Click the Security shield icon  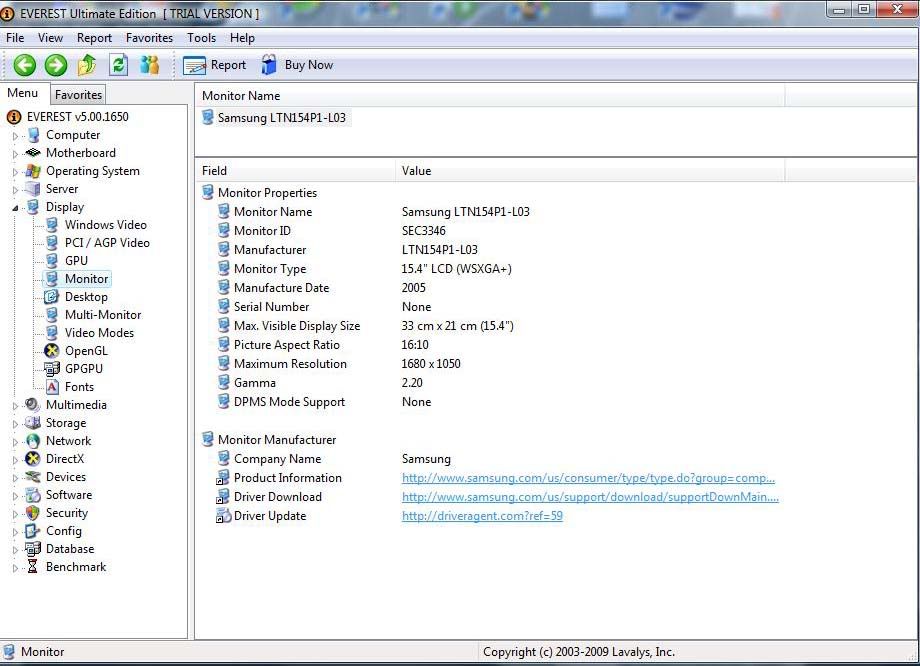coord(33,513)
